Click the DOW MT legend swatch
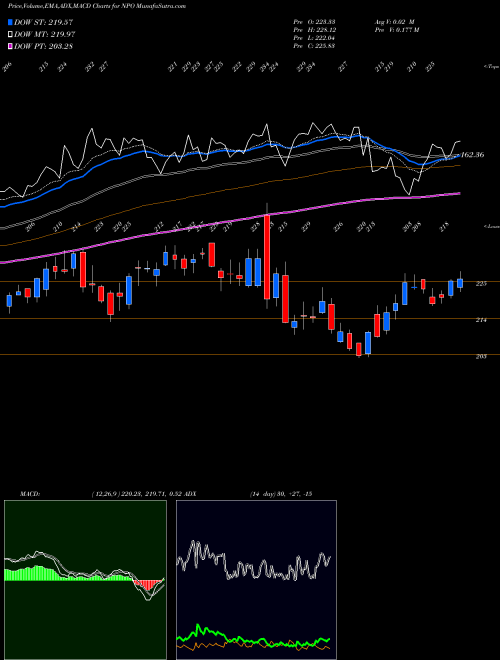The image size is (500, 660). 10,34
